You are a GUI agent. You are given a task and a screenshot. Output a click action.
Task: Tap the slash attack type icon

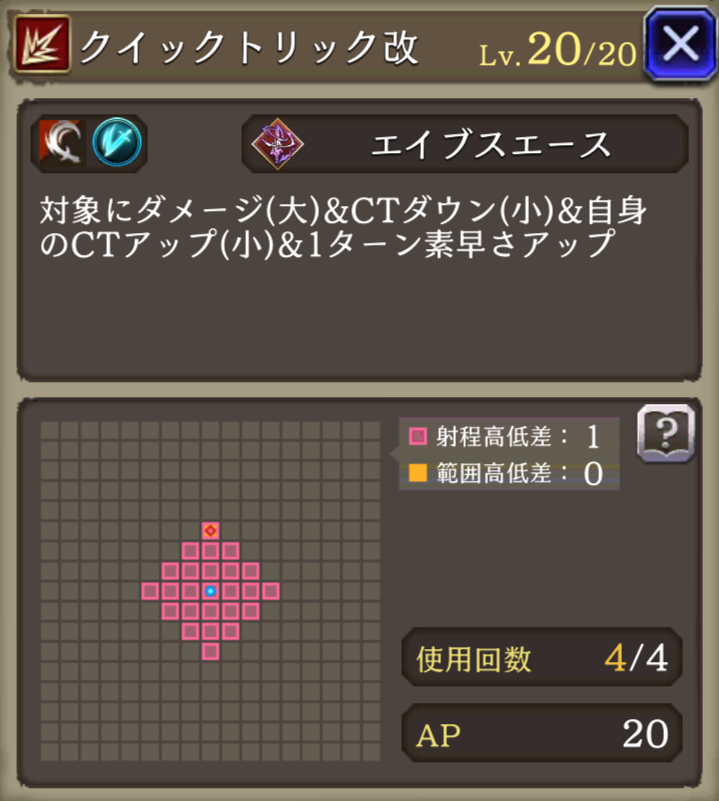(62, 143)
